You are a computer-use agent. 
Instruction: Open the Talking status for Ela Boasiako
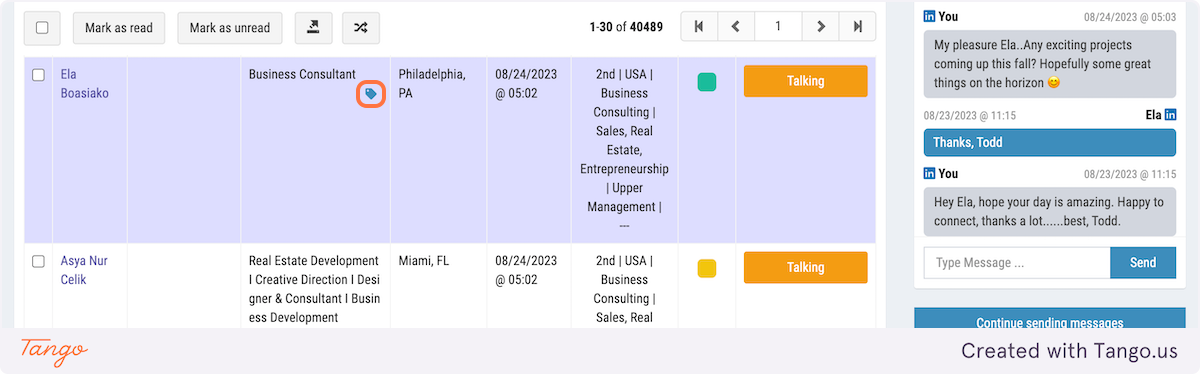point(805,81)
